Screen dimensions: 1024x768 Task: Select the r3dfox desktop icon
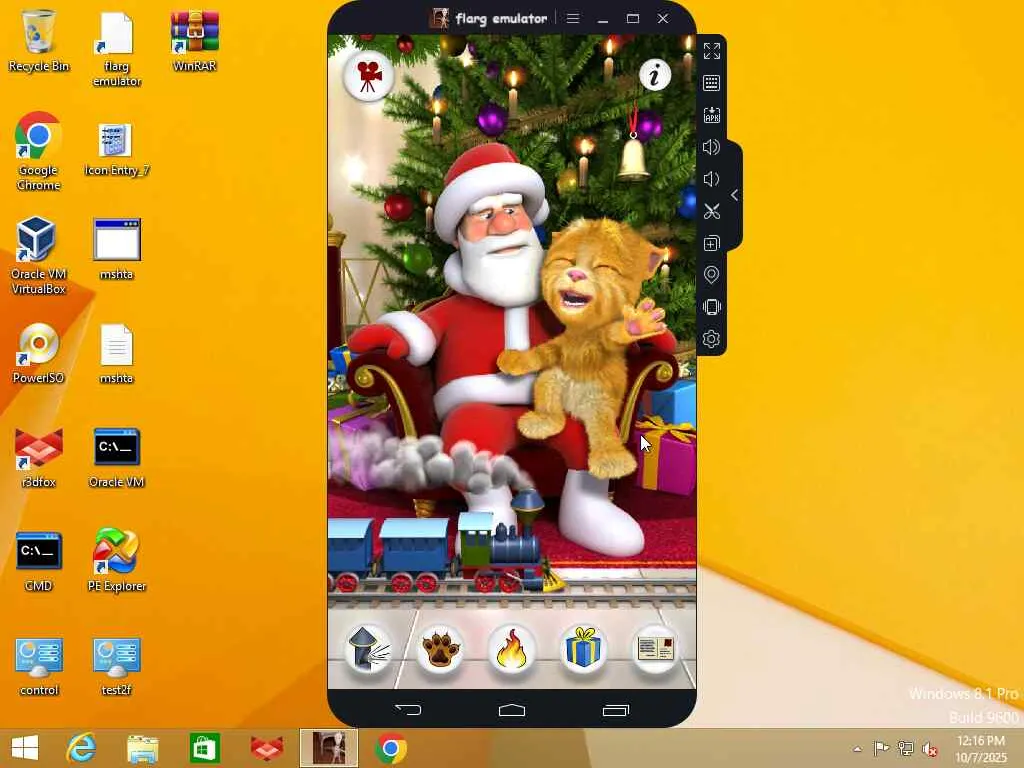click(x=39, y=457)
